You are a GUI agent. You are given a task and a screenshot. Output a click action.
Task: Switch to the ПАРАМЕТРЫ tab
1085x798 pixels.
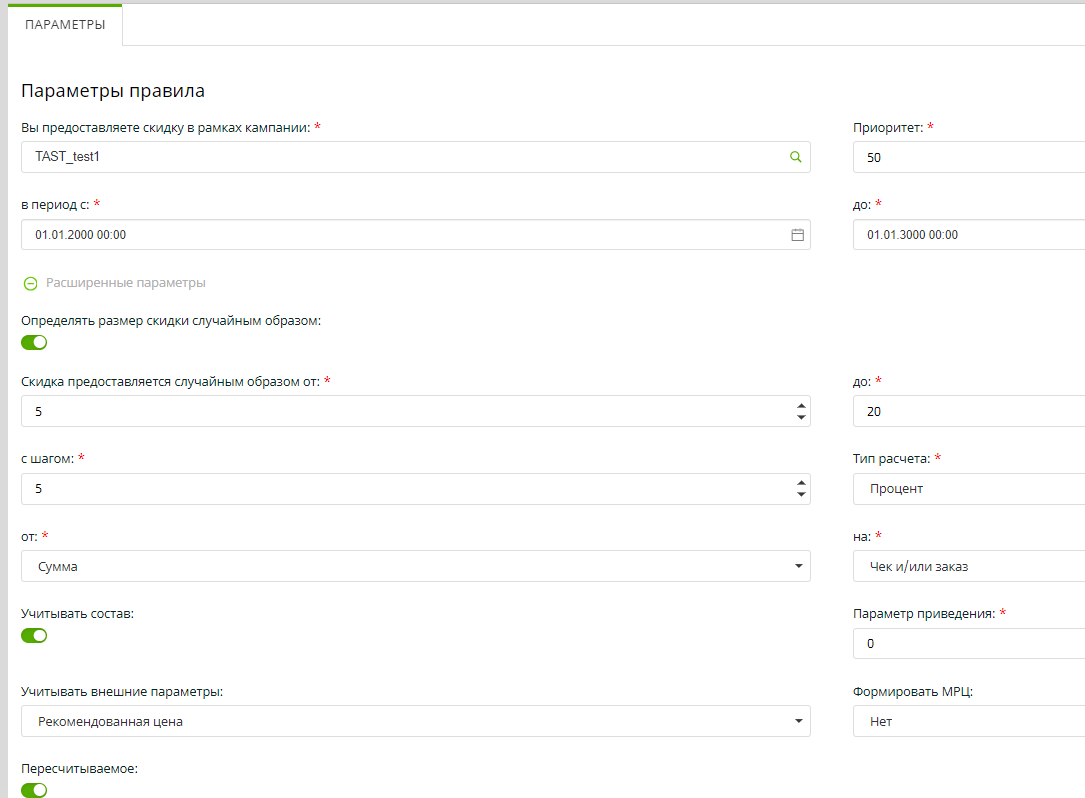[65, 25]
